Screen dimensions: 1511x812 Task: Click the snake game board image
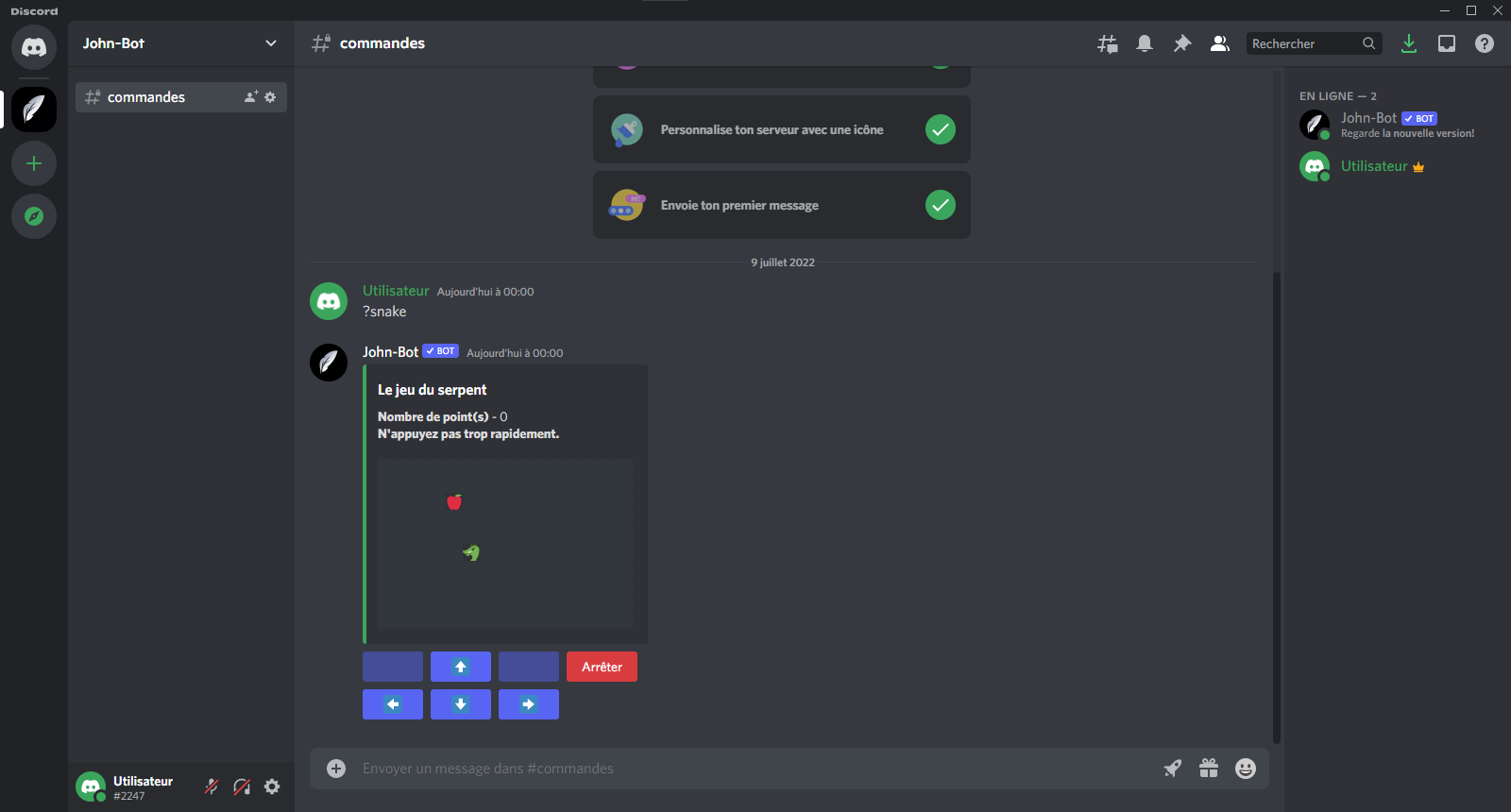point(505,544)
